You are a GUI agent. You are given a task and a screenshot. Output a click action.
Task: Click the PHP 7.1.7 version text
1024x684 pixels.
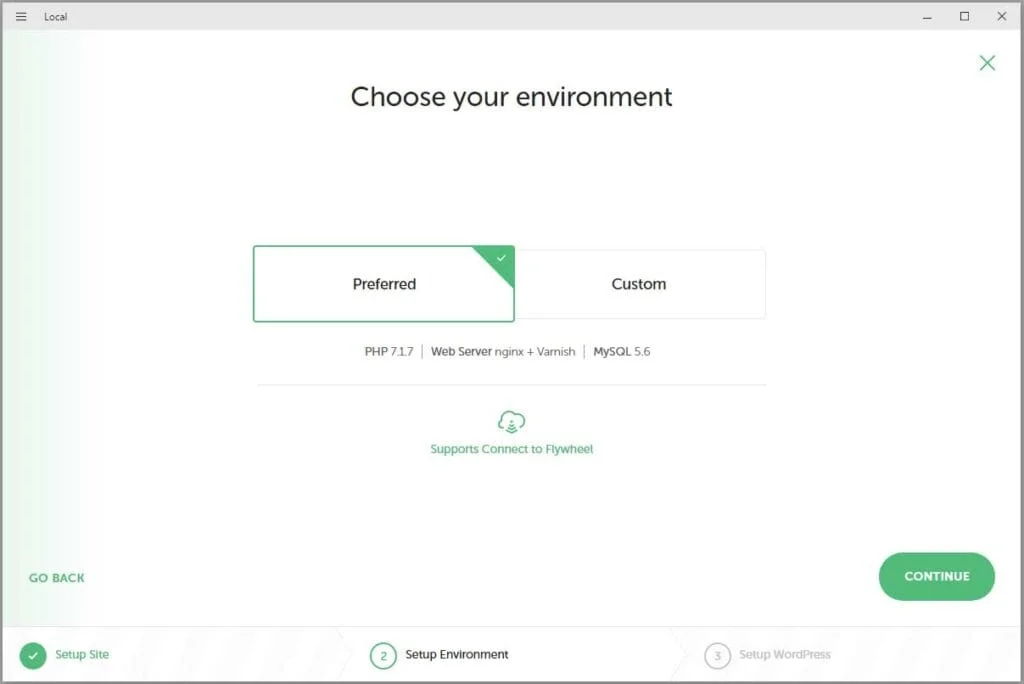coord(389,352)
